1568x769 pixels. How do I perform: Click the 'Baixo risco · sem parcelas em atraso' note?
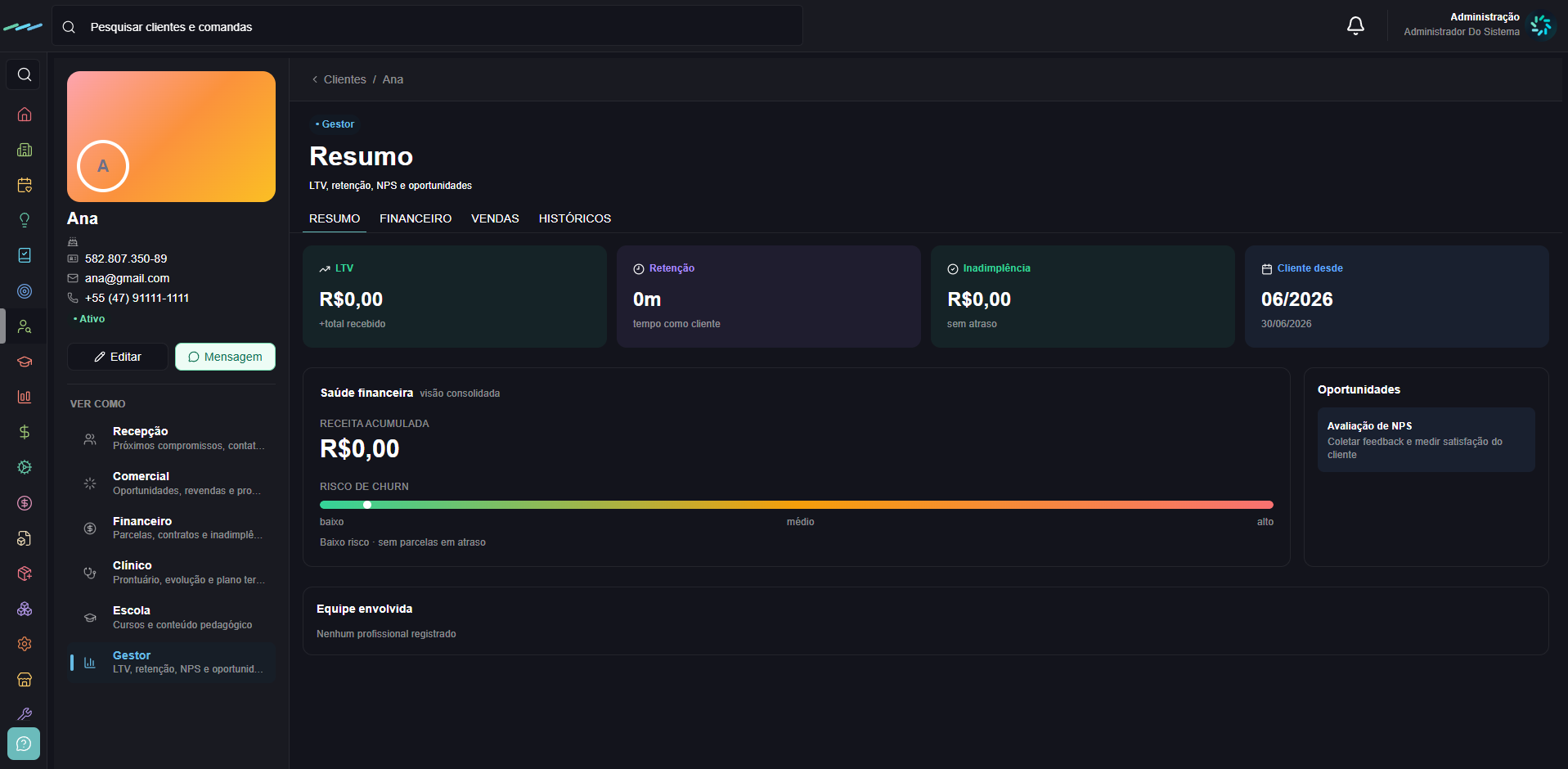coord(402,542)
